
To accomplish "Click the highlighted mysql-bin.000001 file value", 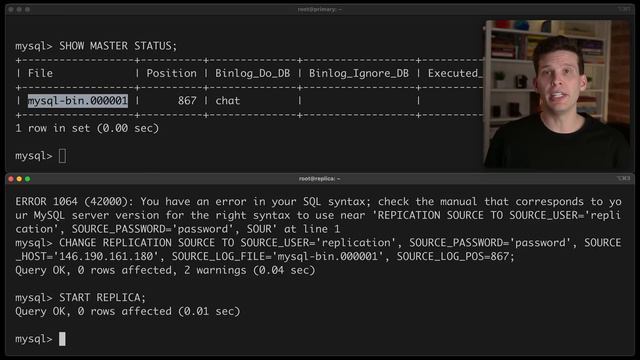I will tap(78, 100).
